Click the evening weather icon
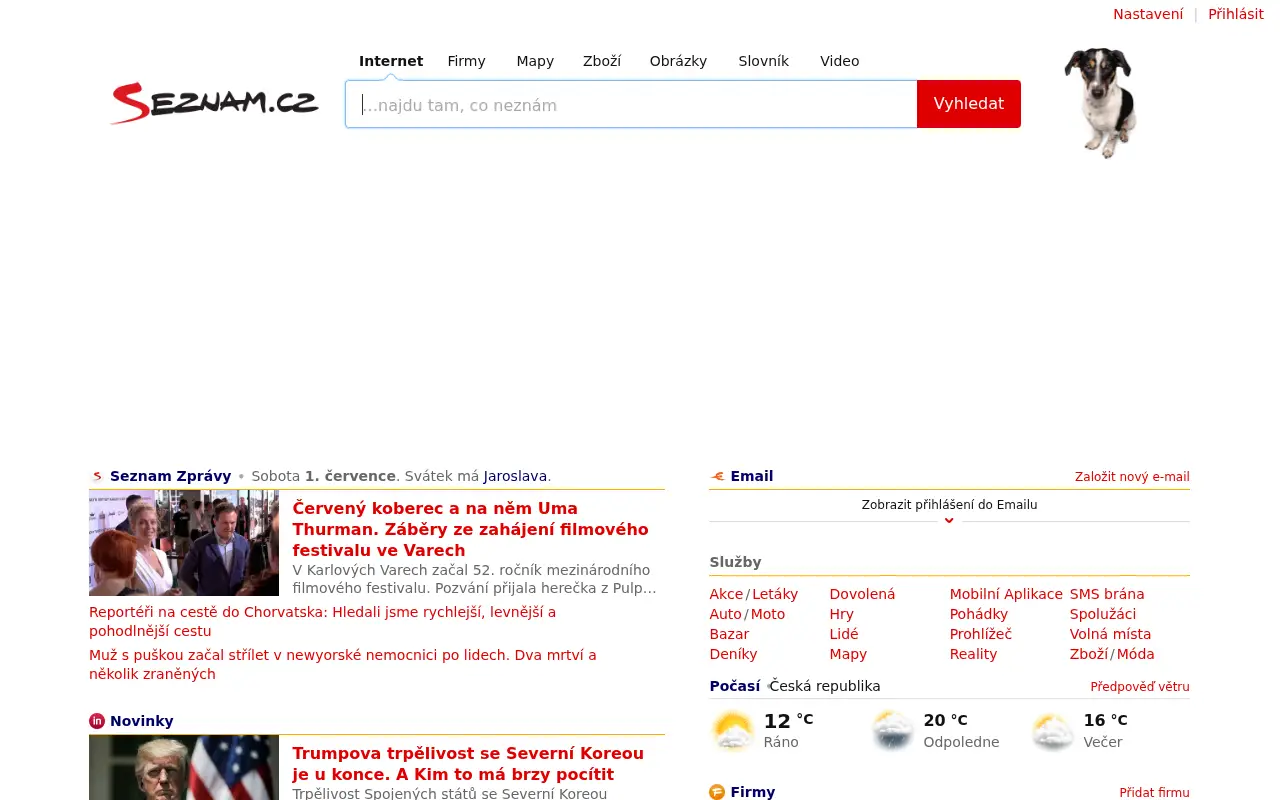This screenshot has height=800, width=1280. click(x=1052, y=731)
